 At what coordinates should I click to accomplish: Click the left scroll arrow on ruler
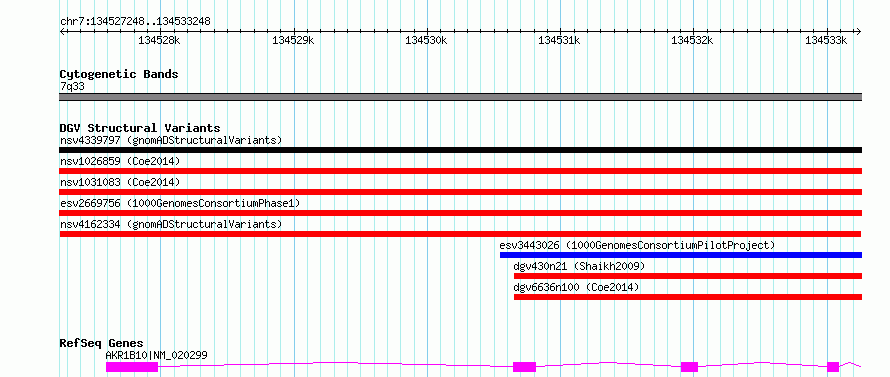pyautogui.click(x=62, y=31)
